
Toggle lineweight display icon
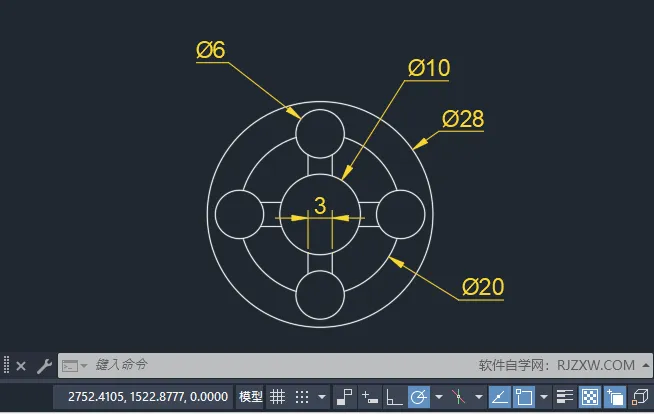pyautogui.click(x=565, y=397)
